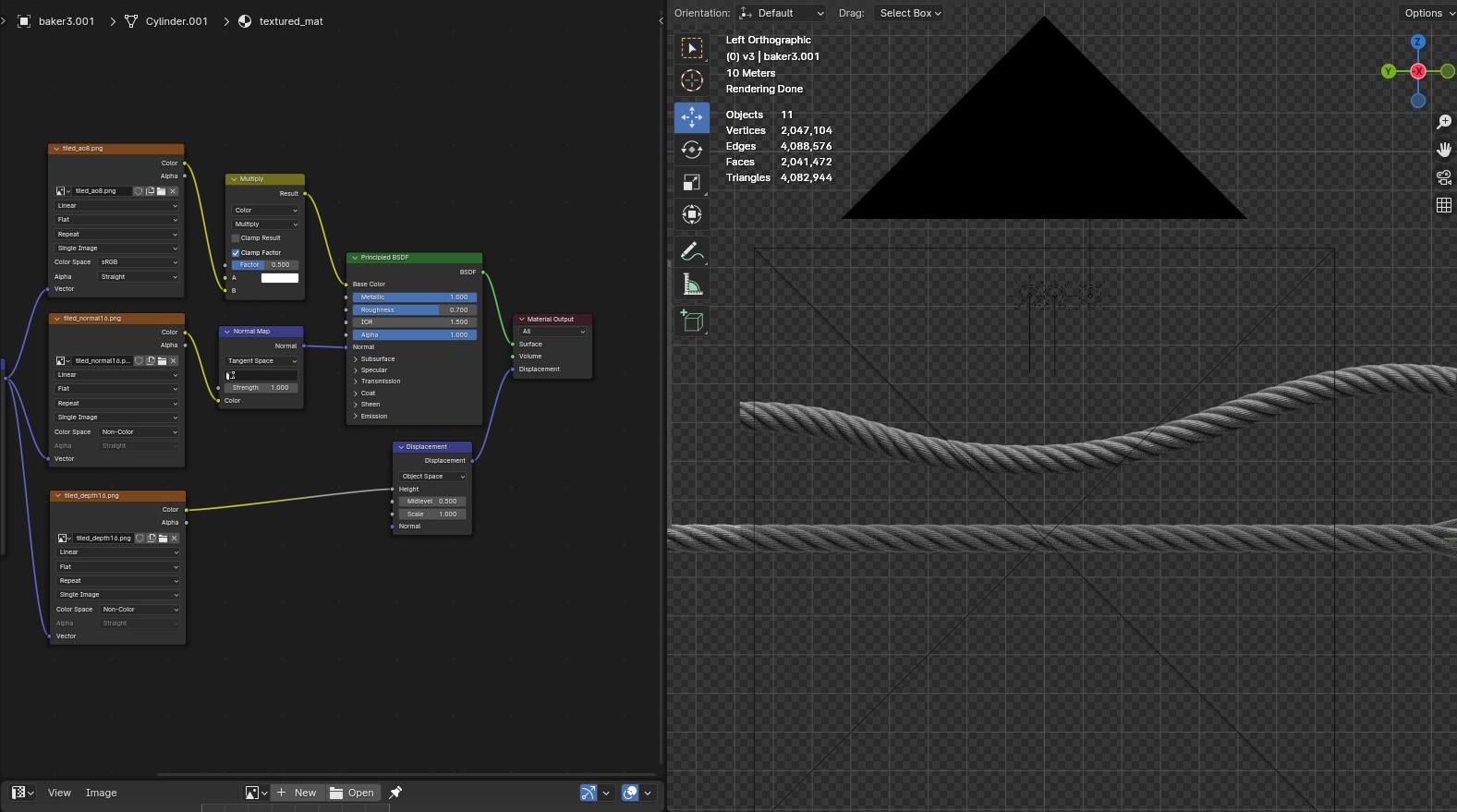Open overlays options dropdown arrow in image editor
The image size is (1457, 812).
coord(648,793)
